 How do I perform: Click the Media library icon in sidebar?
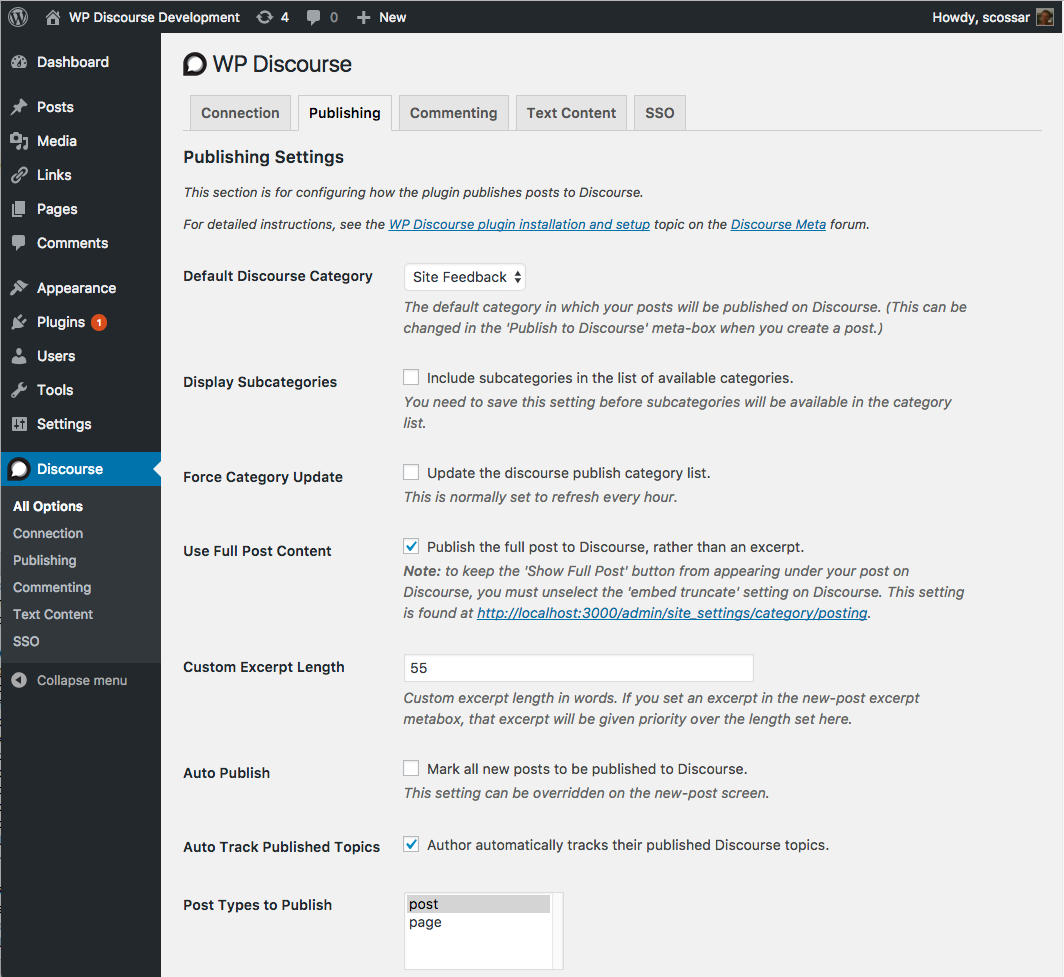(19, 141)
